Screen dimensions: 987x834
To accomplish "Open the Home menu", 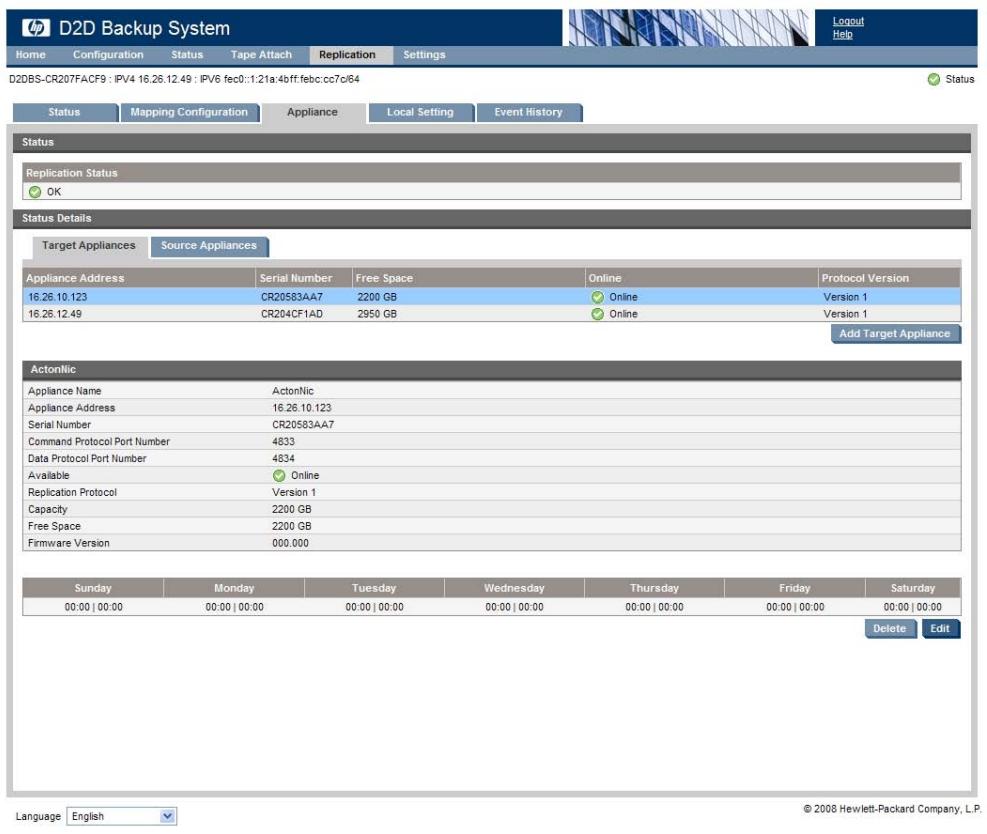I will [x=30, y=55].
